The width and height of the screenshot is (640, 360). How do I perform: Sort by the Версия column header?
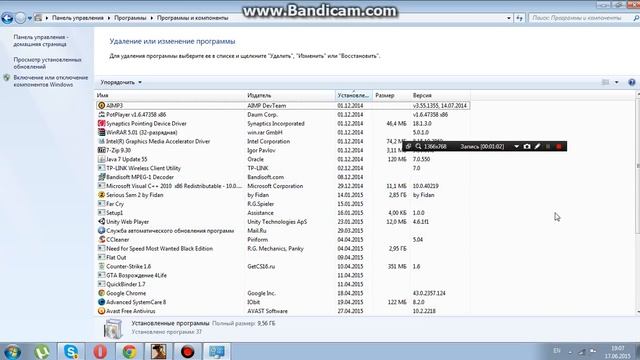click(440, 95)
